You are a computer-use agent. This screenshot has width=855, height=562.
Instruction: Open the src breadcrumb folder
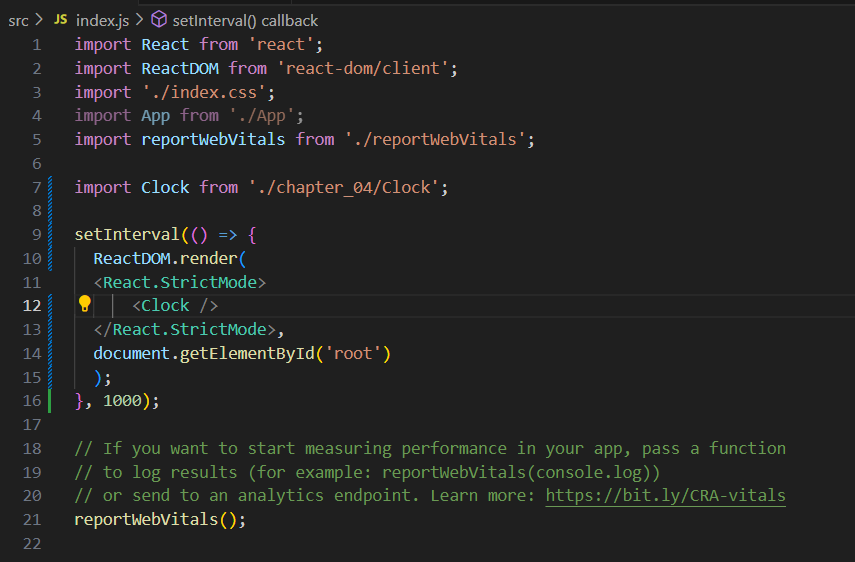click(18, 21)
